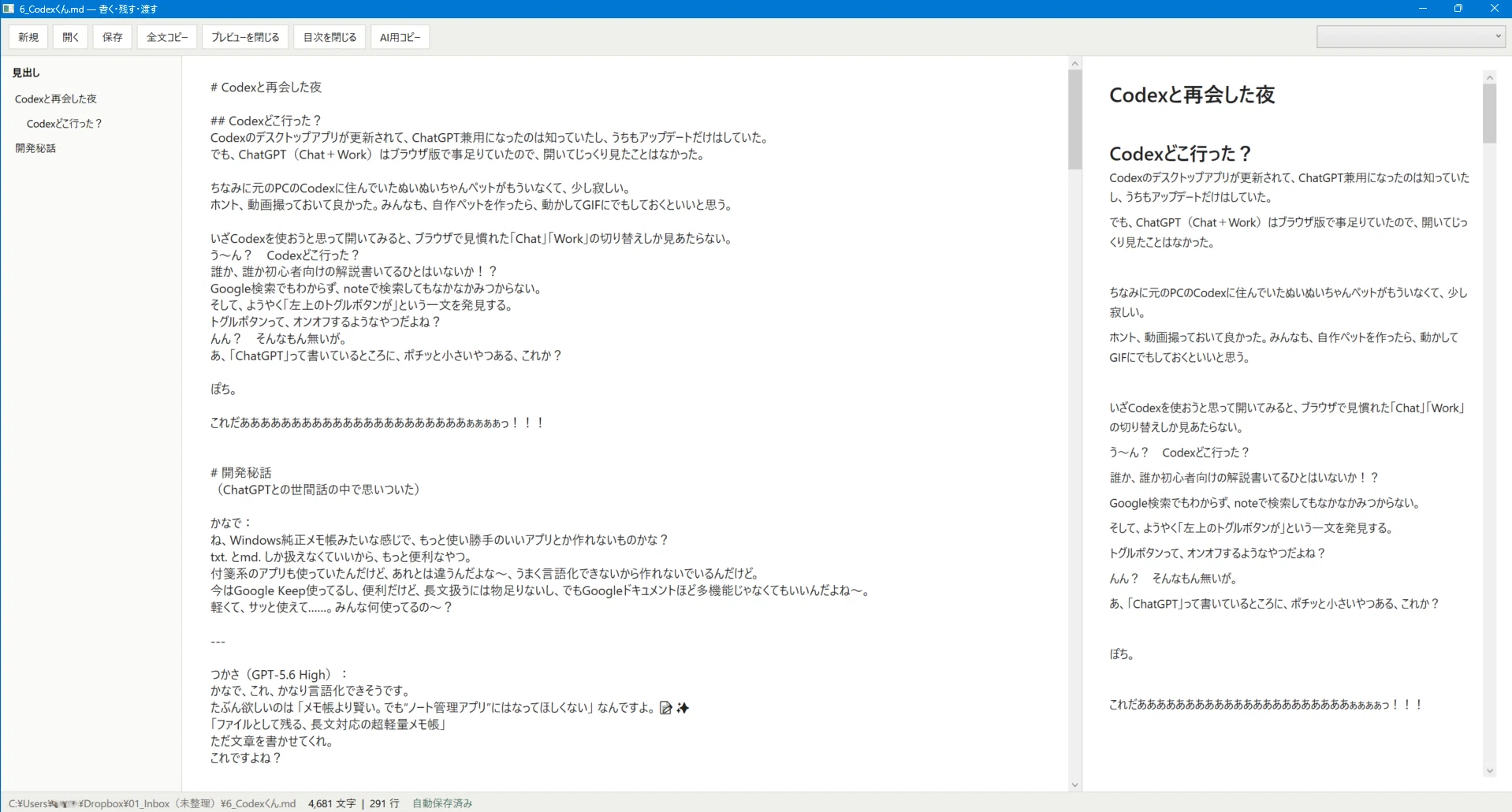The width and height of the screenshot is (1512, 812).
Task: Click the preview scrollbar down arrow
Action: click(1489, 771)
